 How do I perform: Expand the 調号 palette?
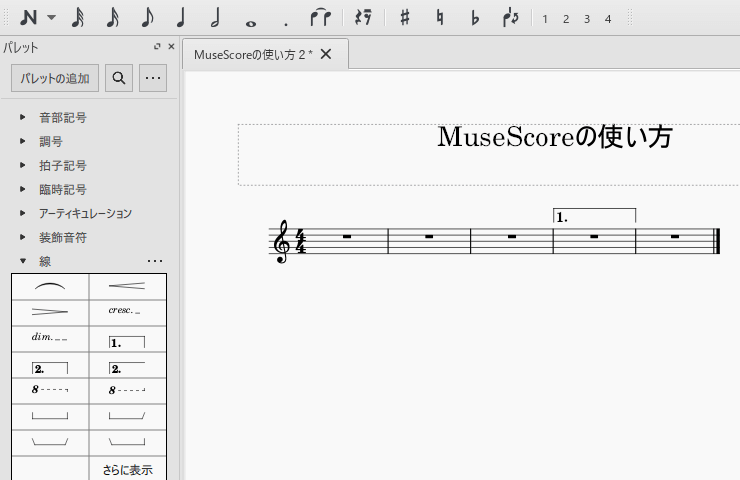22,141
